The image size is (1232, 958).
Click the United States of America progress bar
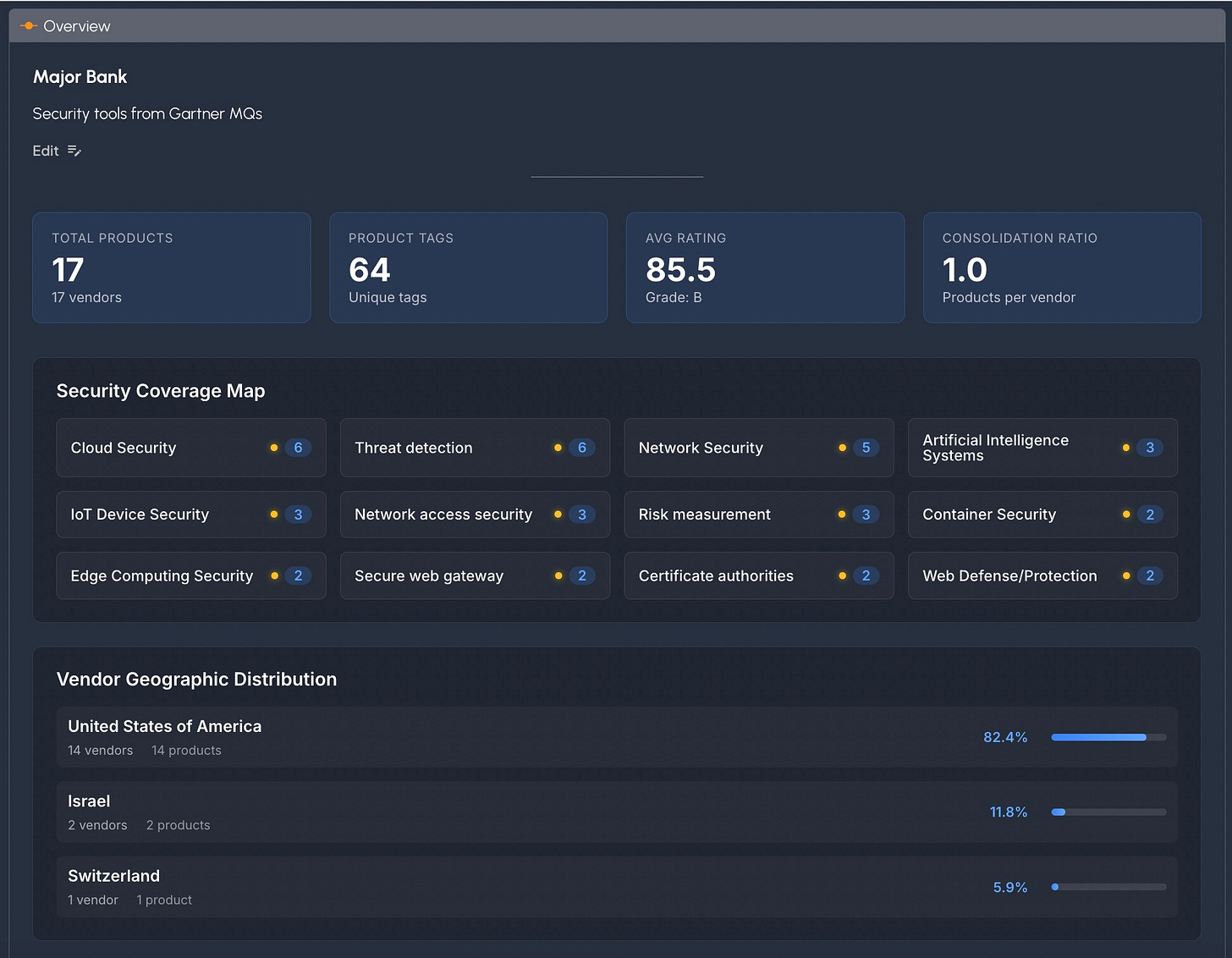point(1108,737)
